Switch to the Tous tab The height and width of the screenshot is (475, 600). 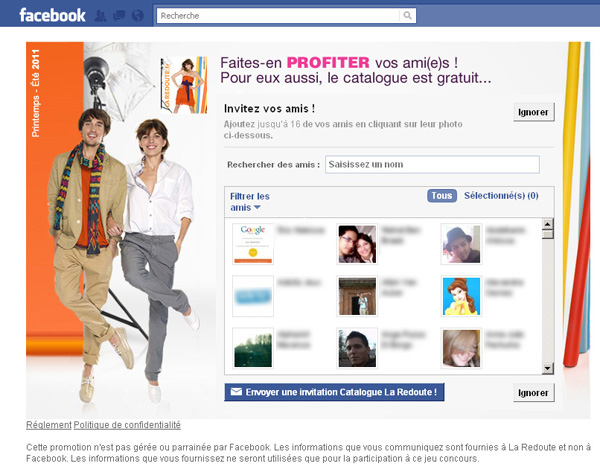click(x=442, y=196)
